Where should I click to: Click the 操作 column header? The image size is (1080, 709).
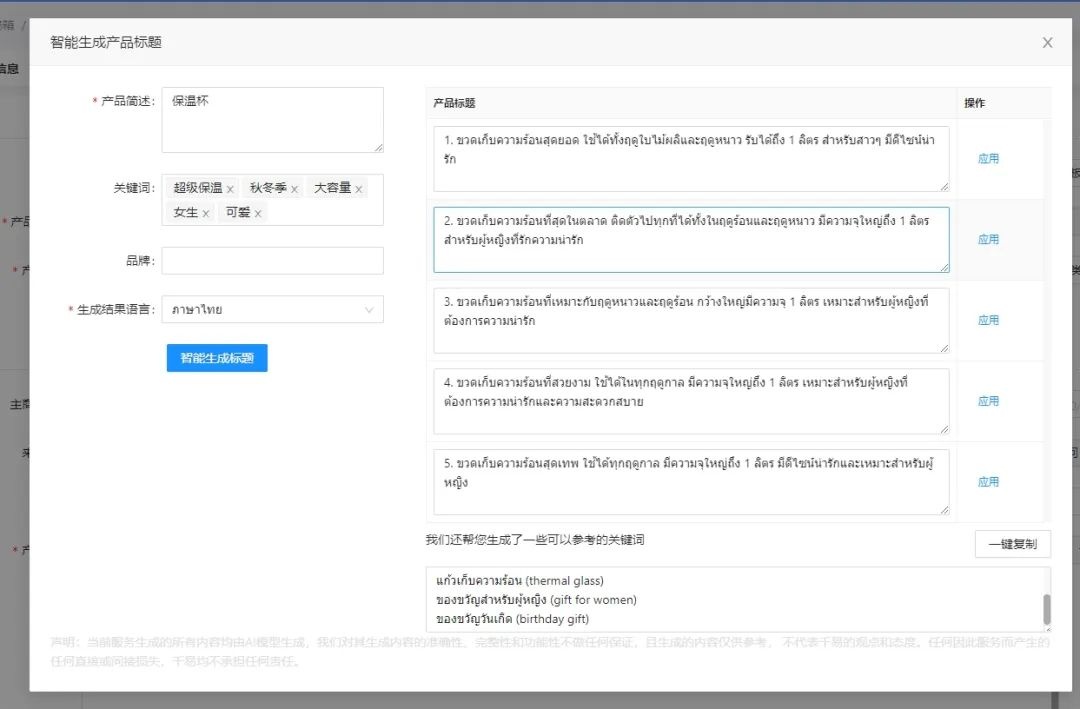975,103
